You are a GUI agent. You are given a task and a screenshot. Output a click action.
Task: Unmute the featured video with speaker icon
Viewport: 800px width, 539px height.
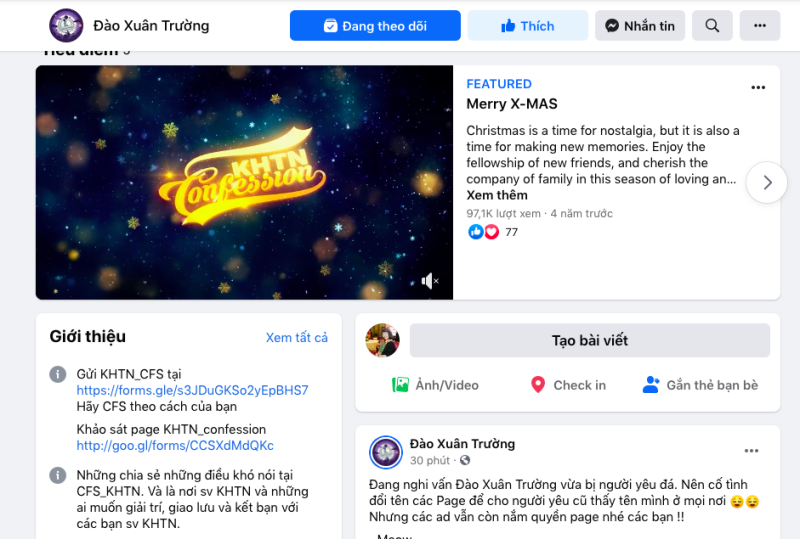(x=430, y=281)
